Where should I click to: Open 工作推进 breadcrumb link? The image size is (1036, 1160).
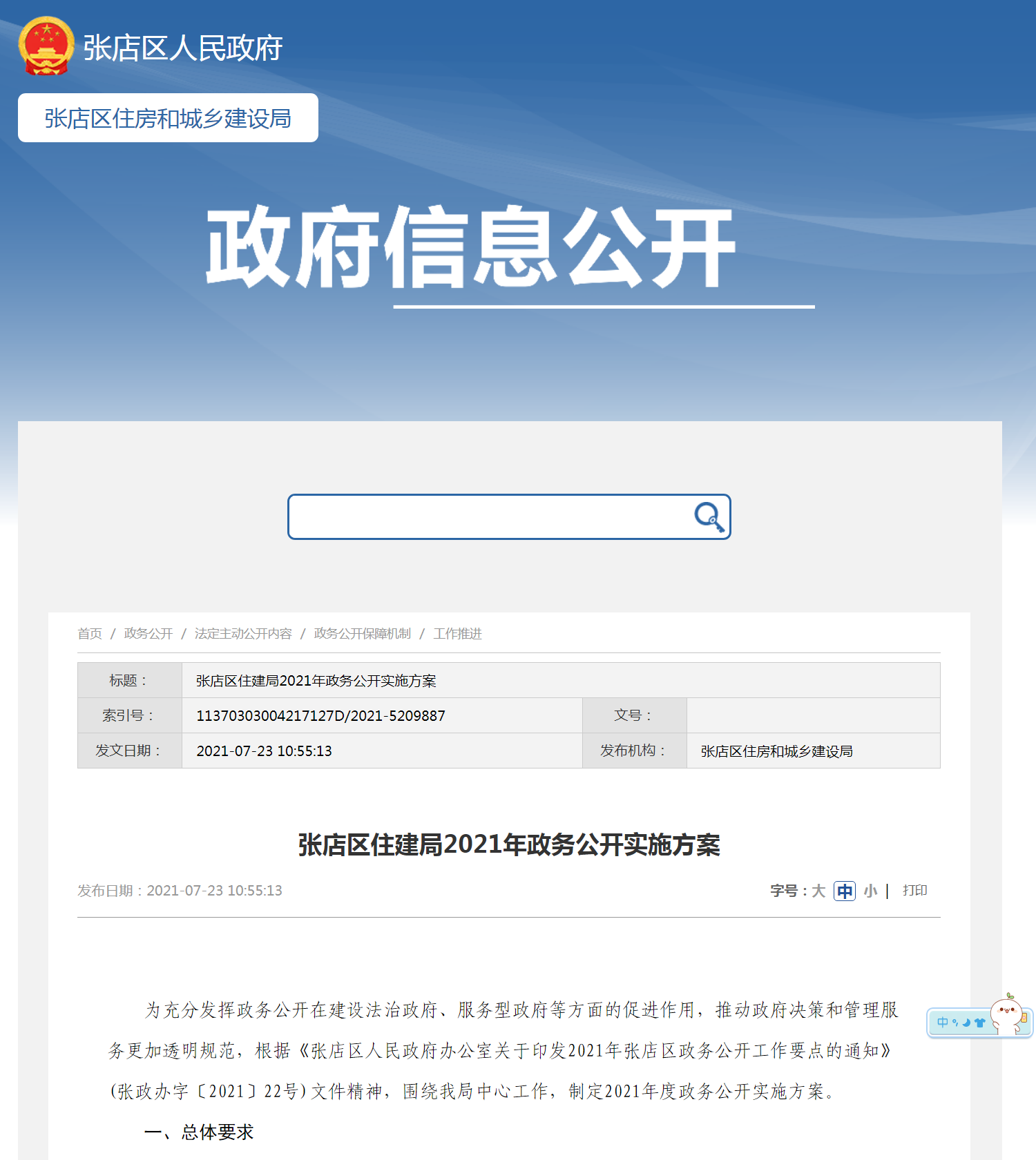point(457,634)
